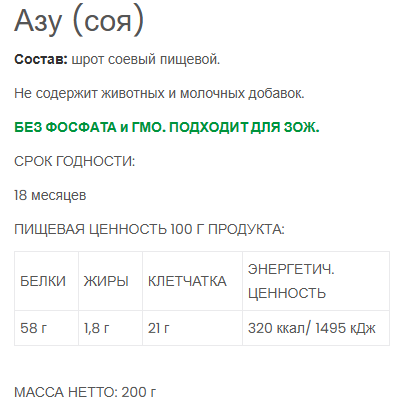Click the СРОК ГОДНОСТИ label
Screen dimensions: 414x418
pyautogui.click(x=75, y=161)
